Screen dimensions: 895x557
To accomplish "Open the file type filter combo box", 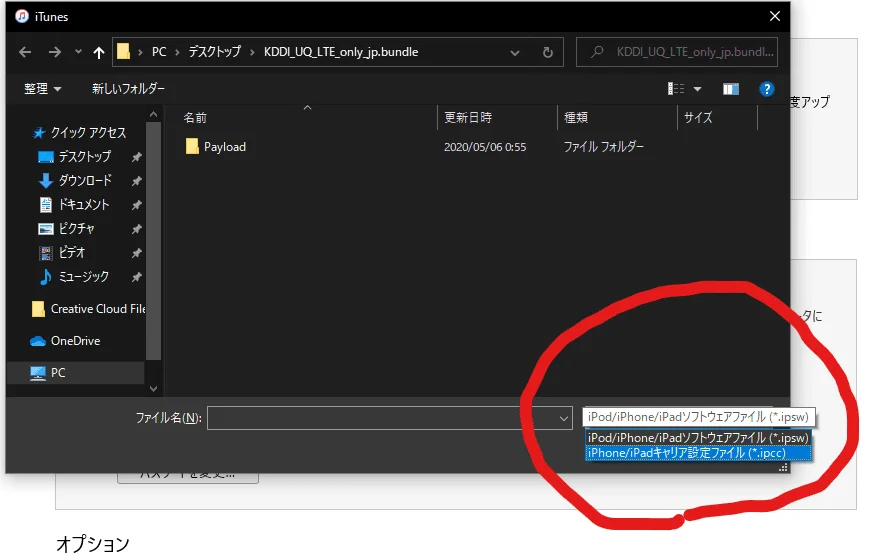I will click(x=699, y=417).
